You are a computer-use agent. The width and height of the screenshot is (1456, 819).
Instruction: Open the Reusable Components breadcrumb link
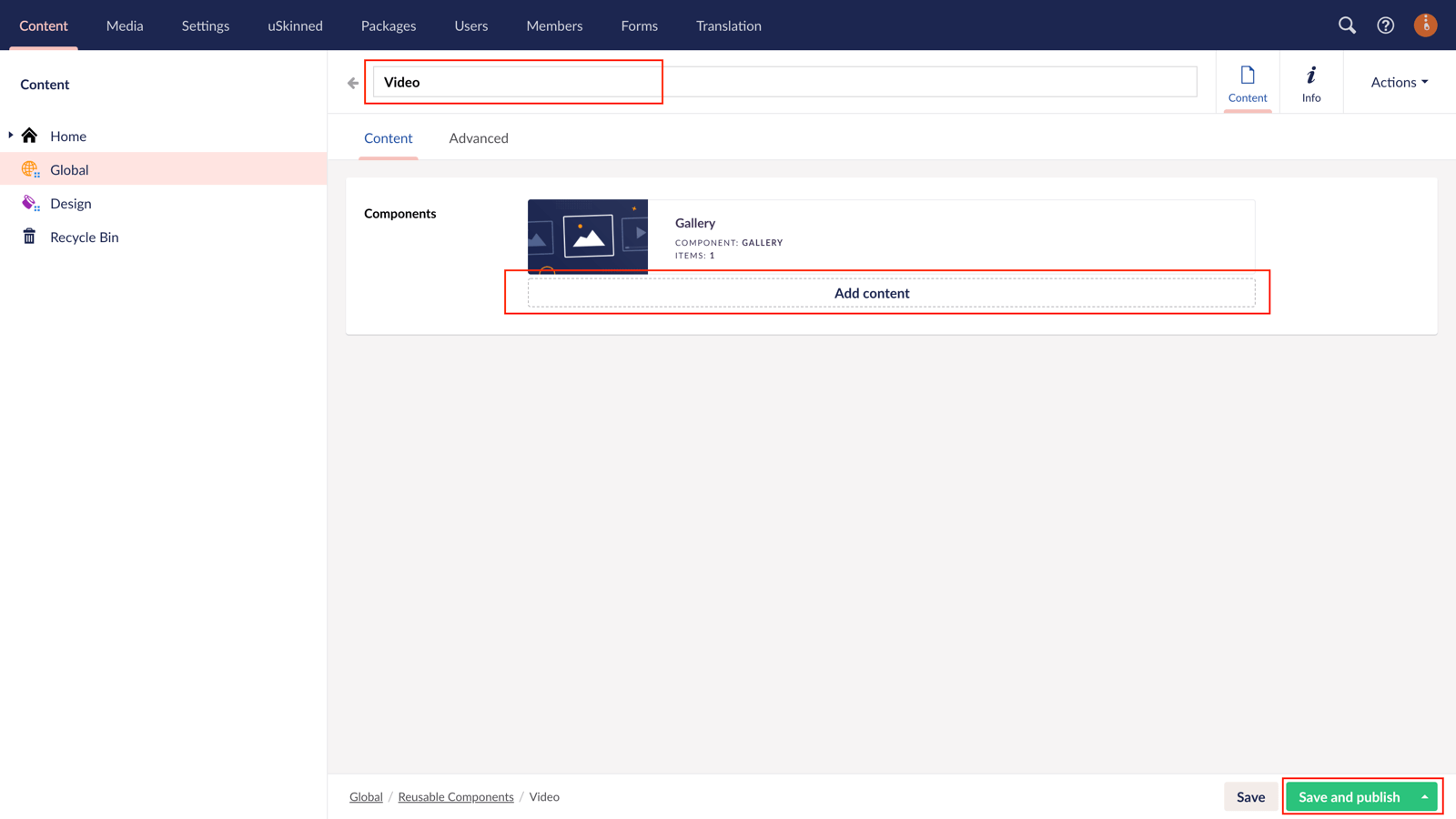pyautogui.click(x=455, y=796)
